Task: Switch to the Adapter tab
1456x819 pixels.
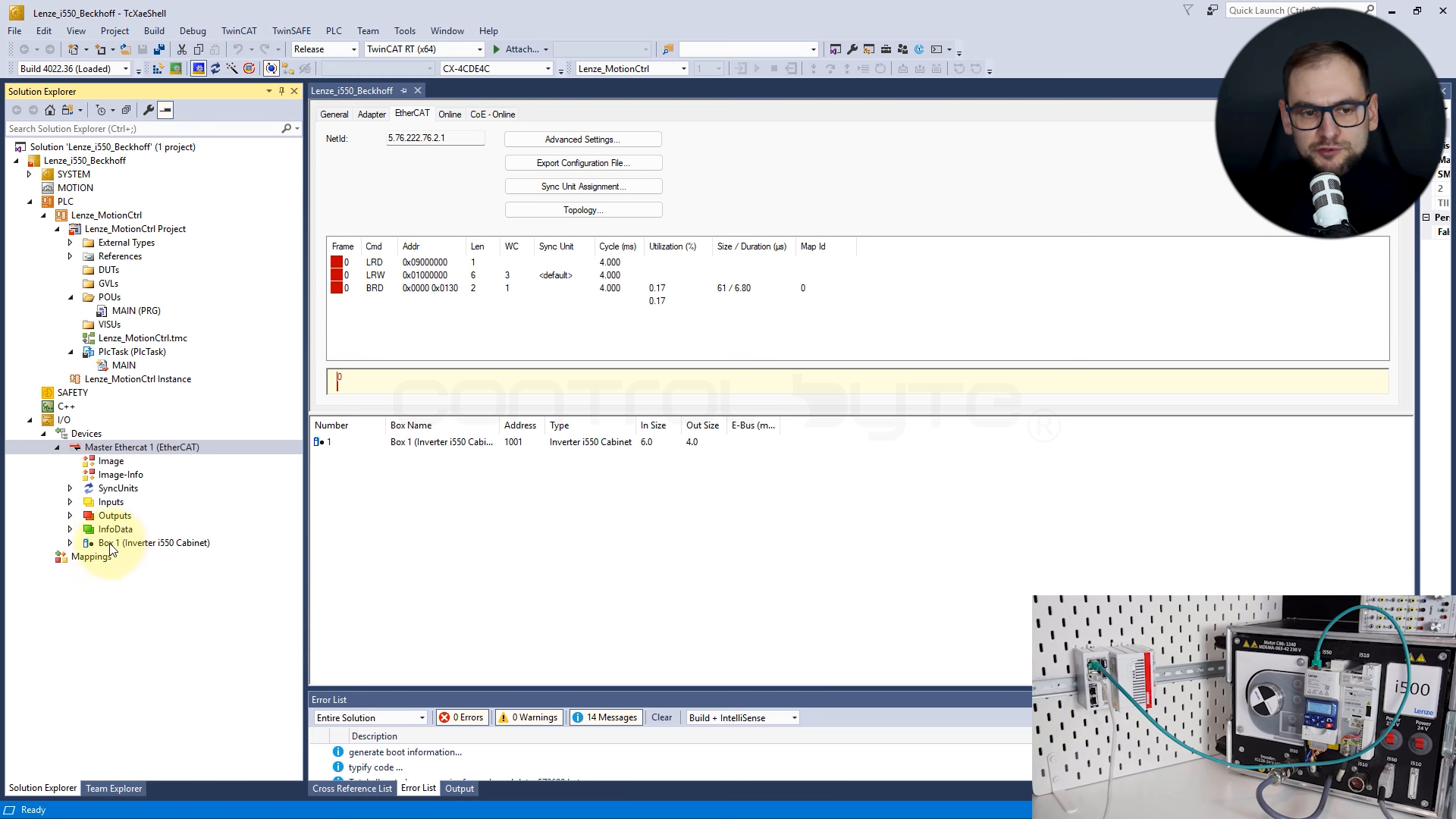Action: 372,115
